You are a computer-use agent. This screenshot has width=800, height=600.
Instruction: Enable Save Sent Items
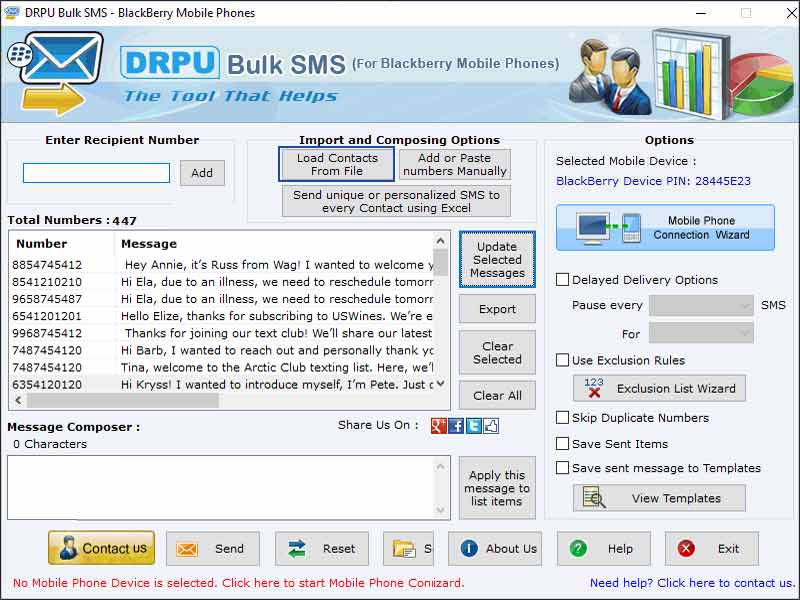point(563,443)
